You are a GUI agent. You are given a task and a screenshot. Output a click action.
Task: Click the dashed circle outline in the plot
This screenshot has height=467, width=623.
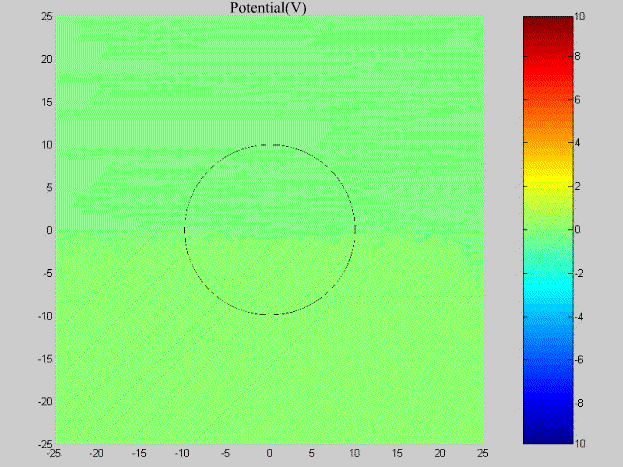[x=270, y=230]
